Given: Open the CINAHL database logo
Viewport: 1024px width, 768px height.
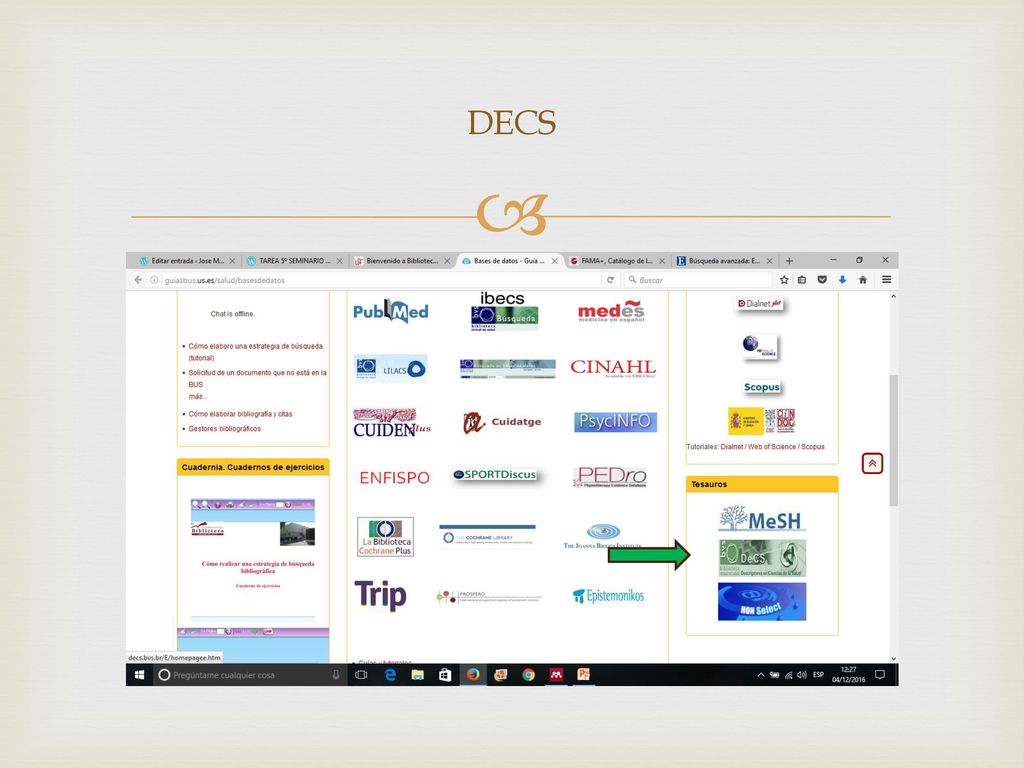Looking at the screenshot, I should (x=613, y=368).
